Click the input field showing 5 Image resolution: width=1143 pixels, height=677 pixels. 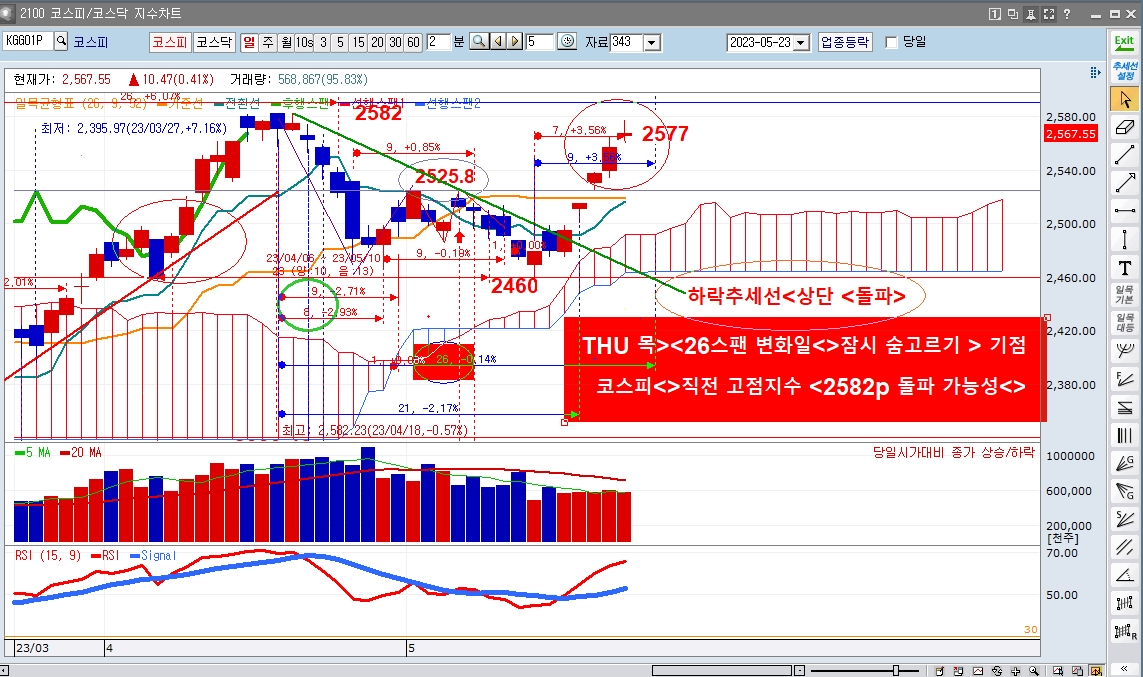539,42
